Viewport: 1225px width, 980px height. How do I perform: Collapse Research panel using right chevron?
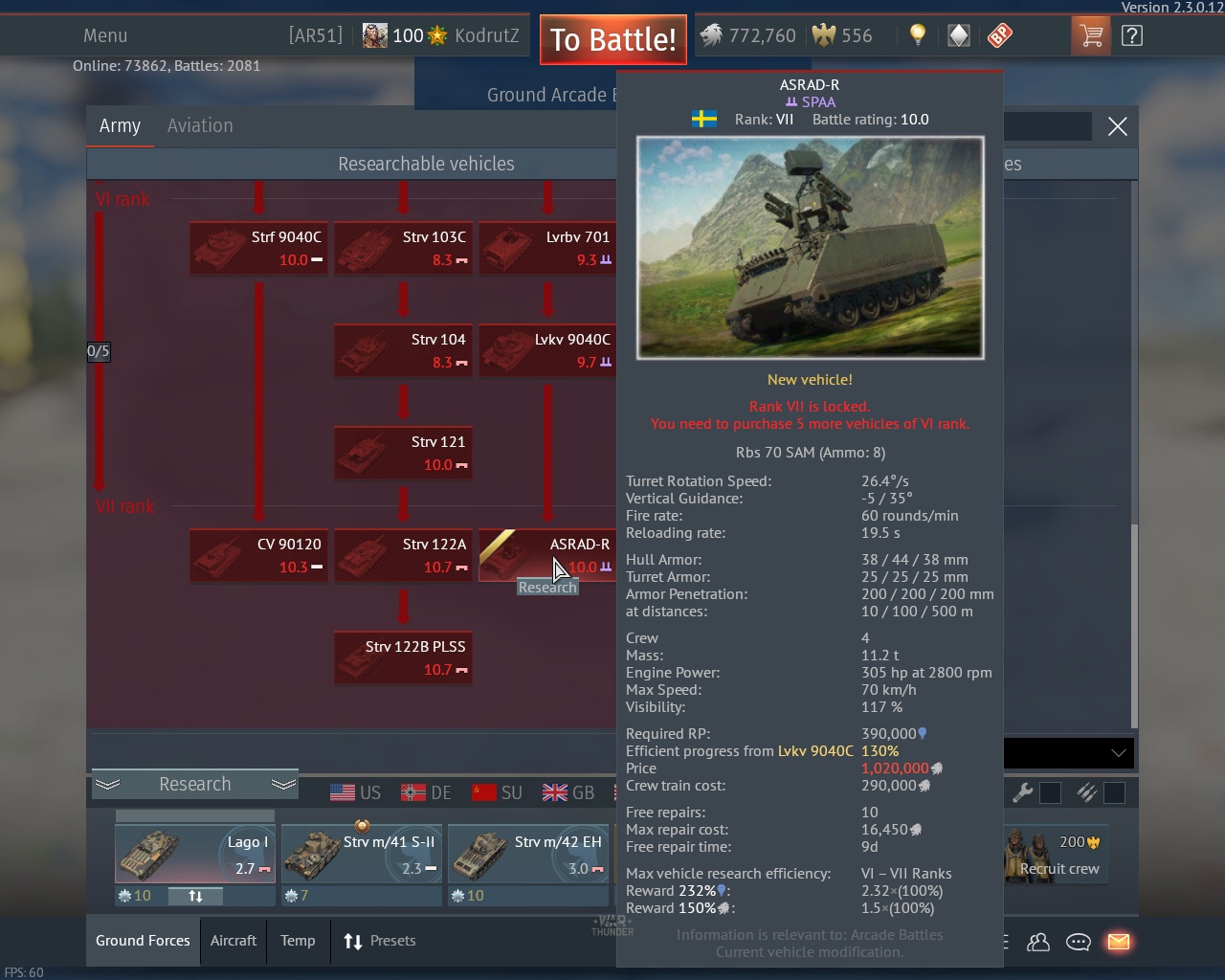[x=283, y=784]
